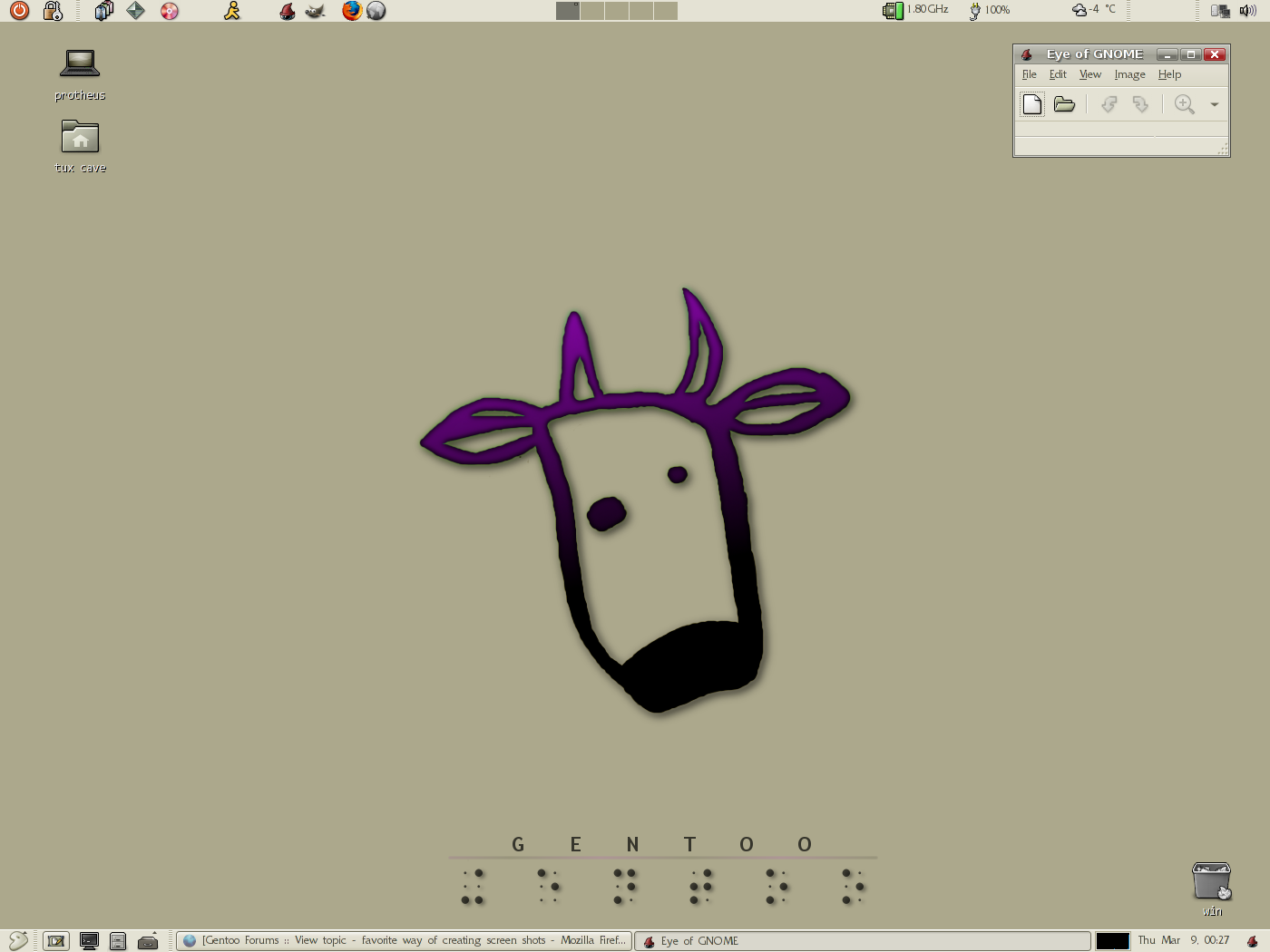Viewport: 1270px width, 952px height.
Task: Expand the toolbar overflow dropdown arrow
Action: pyautogui.click(x=1215, y=104)
